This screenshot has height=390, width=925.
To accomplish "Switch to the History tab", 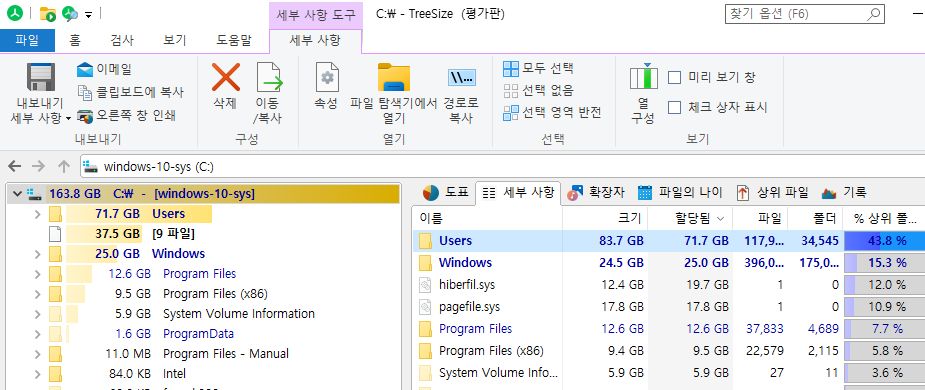I will (845, 192).
